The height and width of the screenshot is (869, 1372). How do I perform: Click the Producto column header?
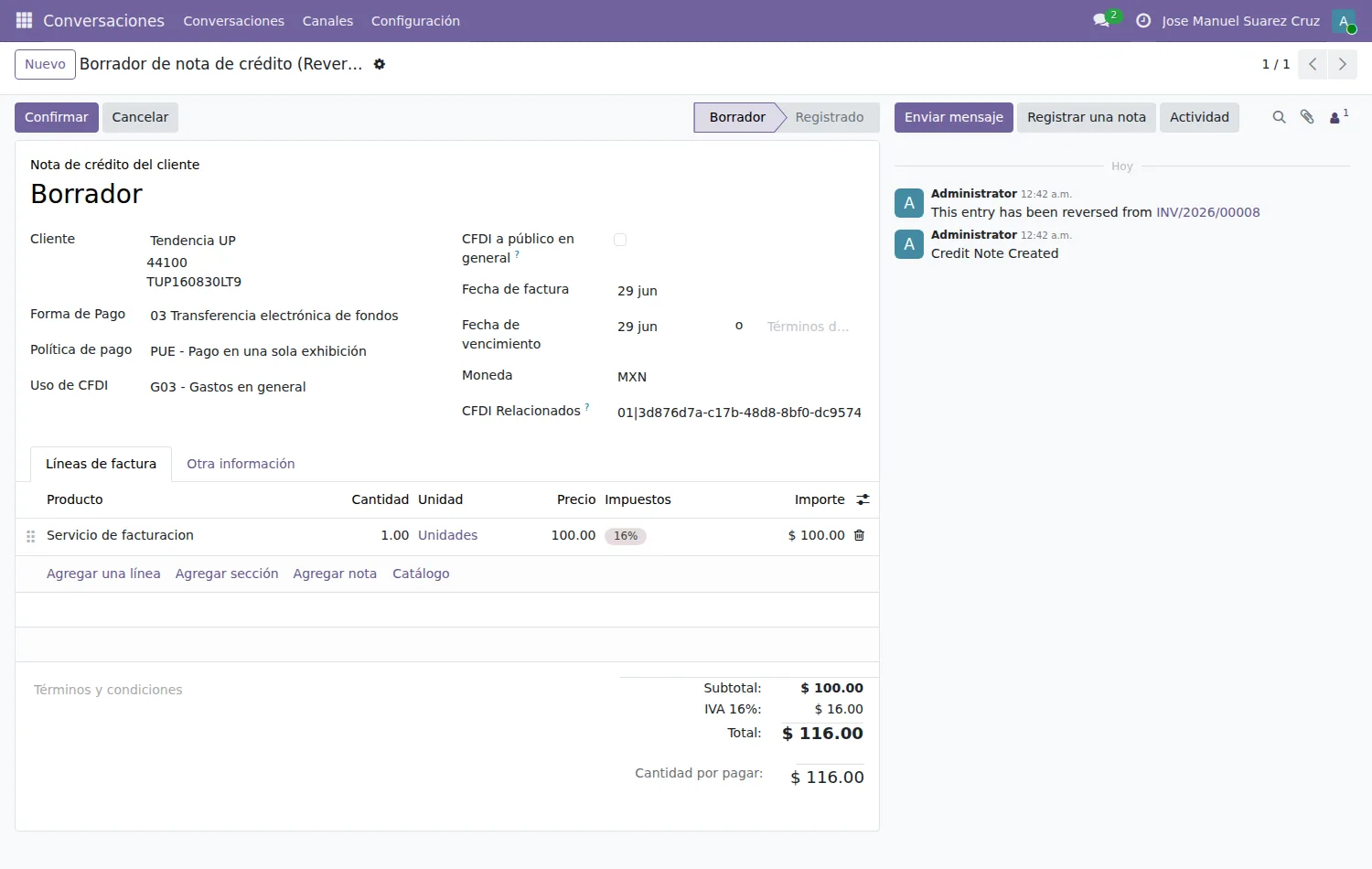(75, 499)
